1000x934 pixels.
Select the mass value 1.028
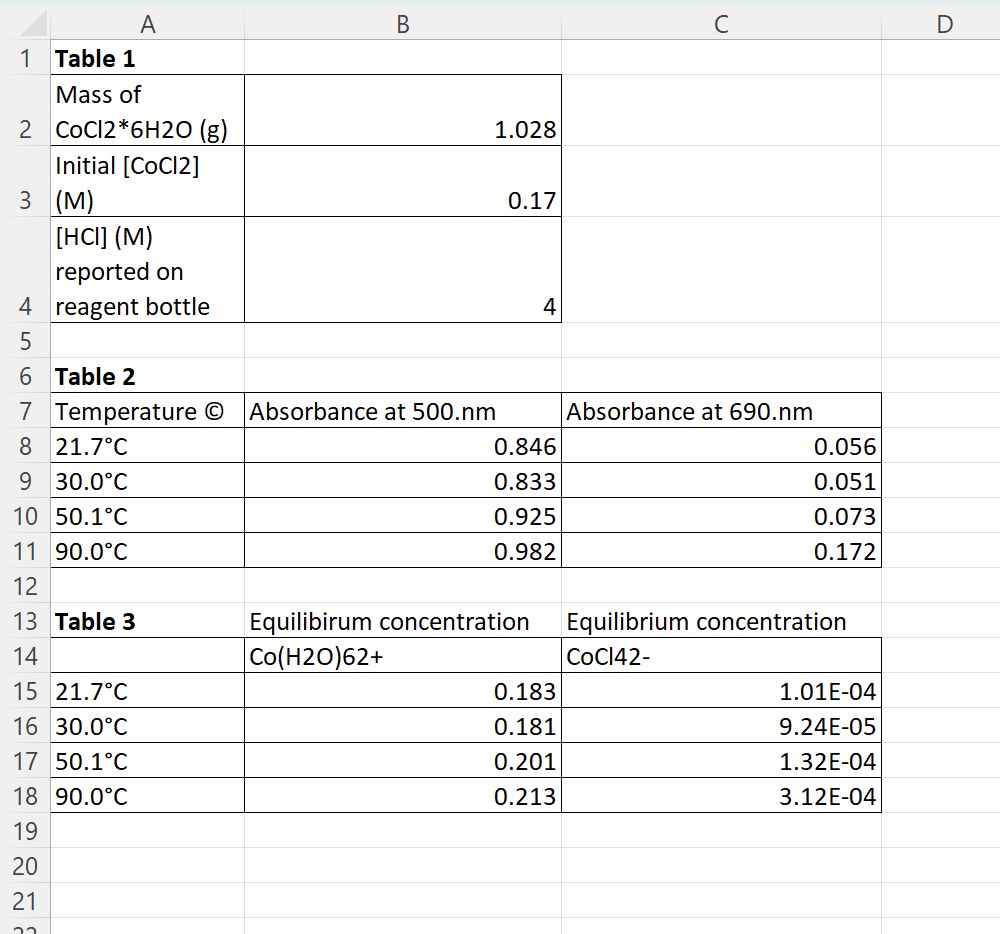(403, 110)
